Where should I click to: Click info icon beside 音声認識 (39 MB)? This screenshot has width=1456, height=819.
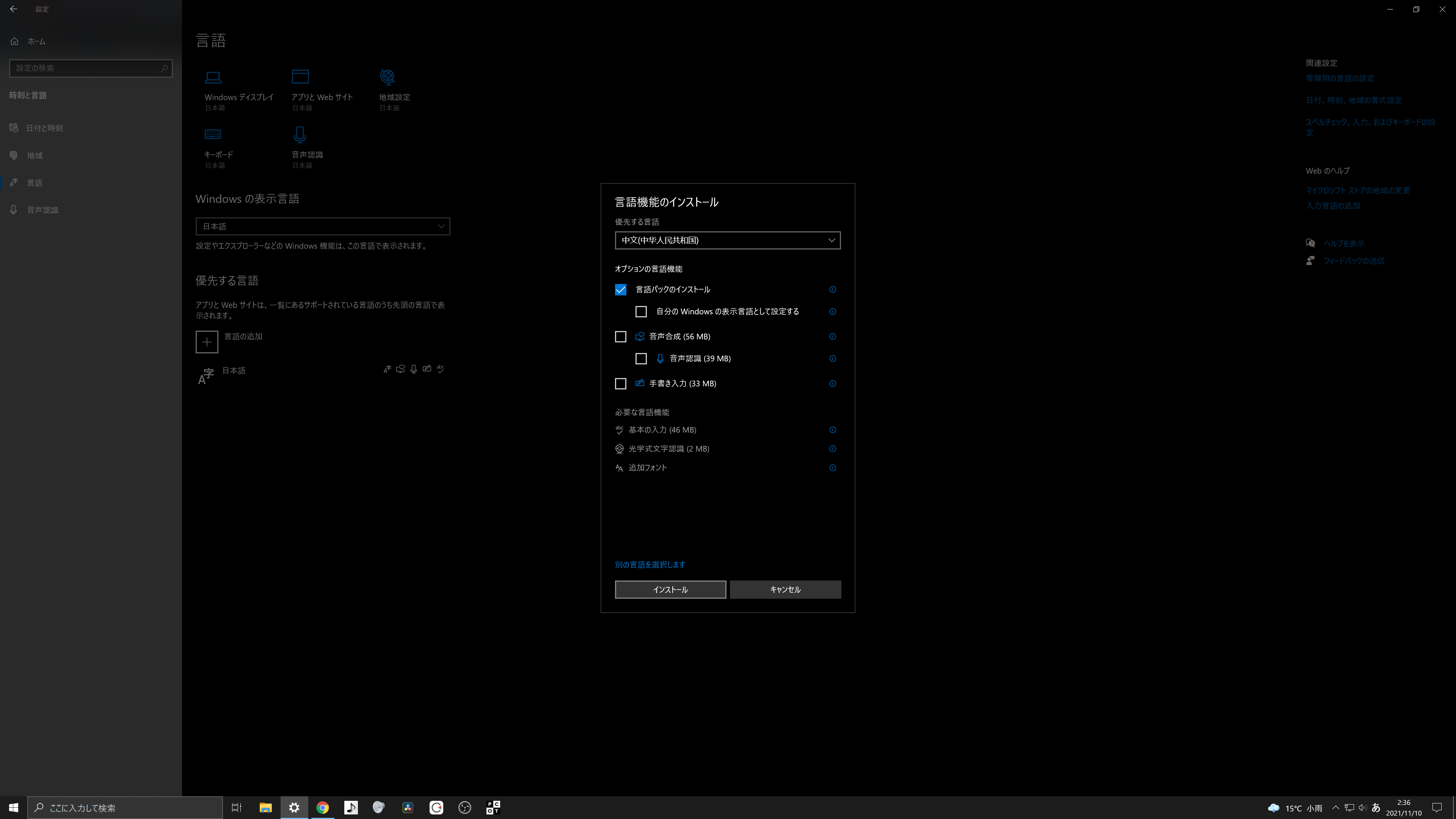[x=833, y=358]
